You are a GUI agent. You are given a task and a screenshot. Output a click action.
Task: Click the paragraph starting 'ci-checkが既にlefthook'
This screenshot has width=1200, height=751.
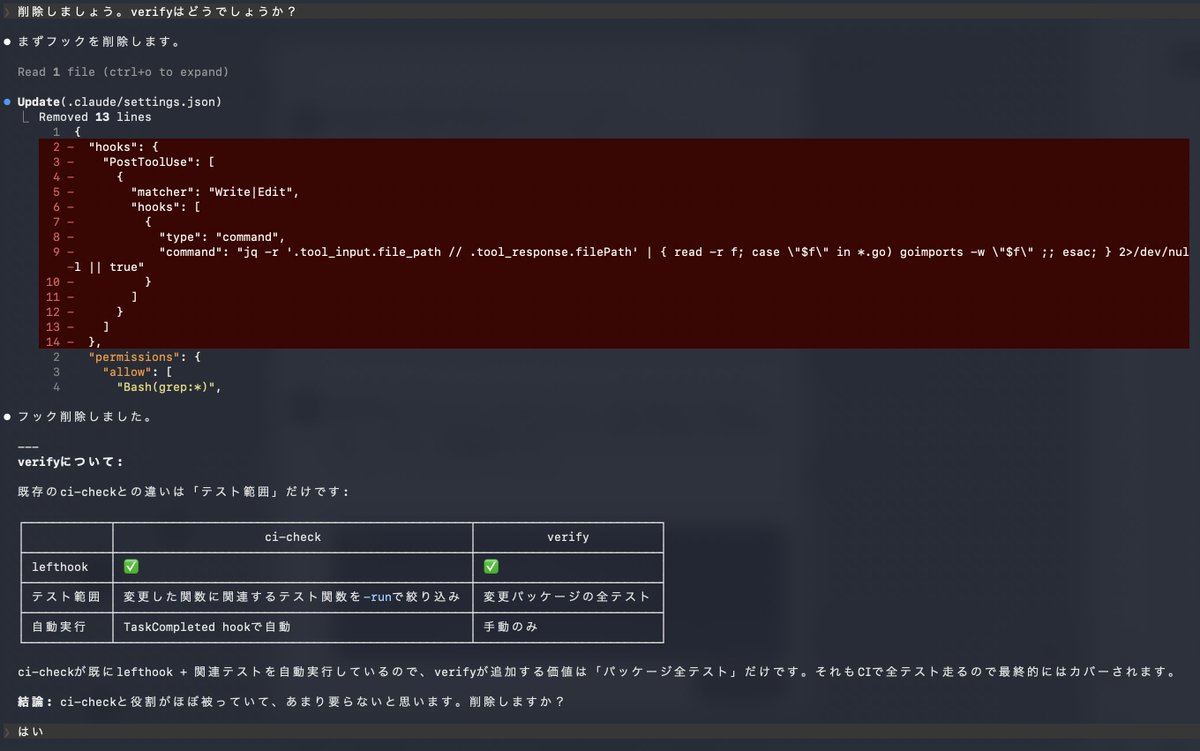tap(596, 672)
